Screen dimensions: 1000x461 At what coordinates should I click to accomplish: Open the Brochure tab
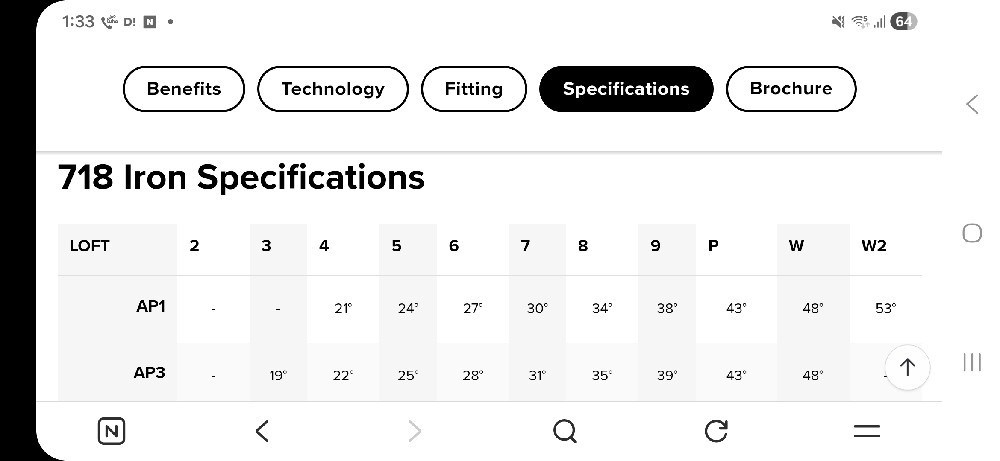791,89
